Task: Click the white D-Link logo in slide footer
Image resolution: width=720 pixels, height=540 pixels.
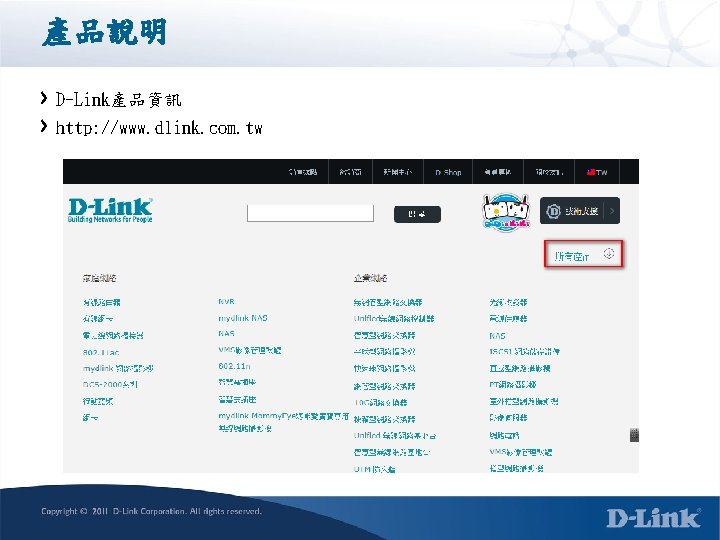Action: pos(653,518)
